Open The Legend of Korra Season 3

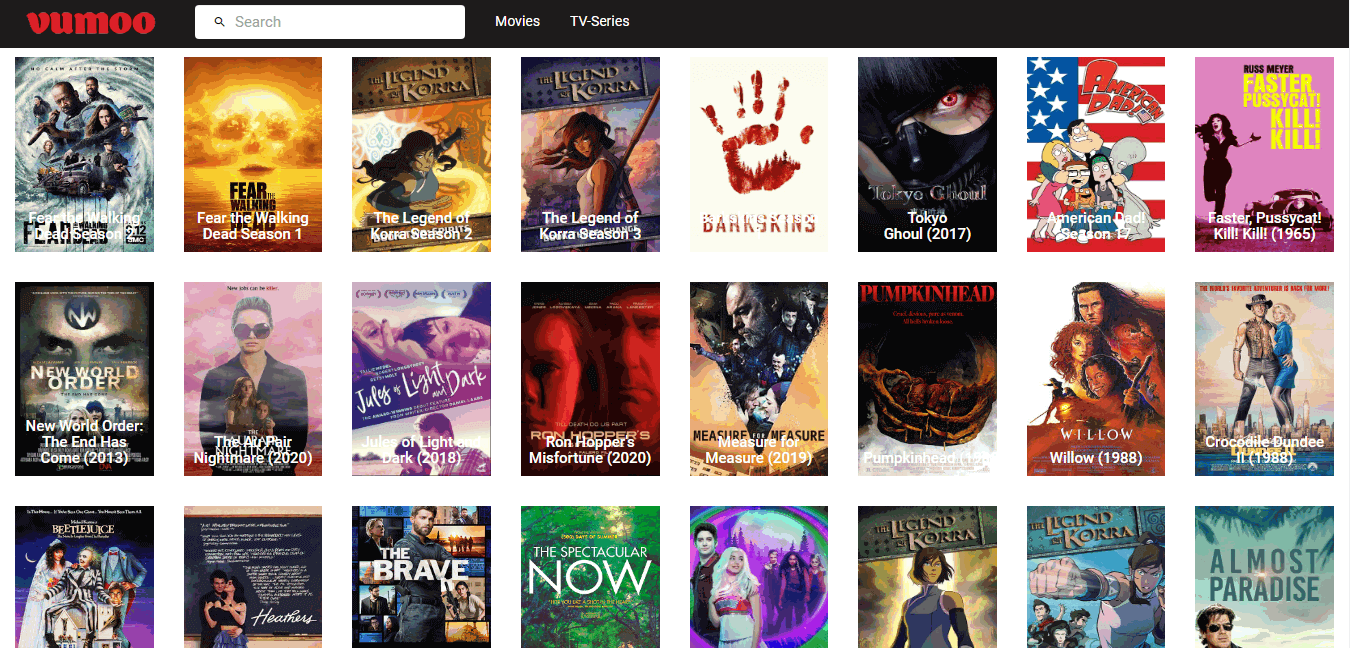590,154
